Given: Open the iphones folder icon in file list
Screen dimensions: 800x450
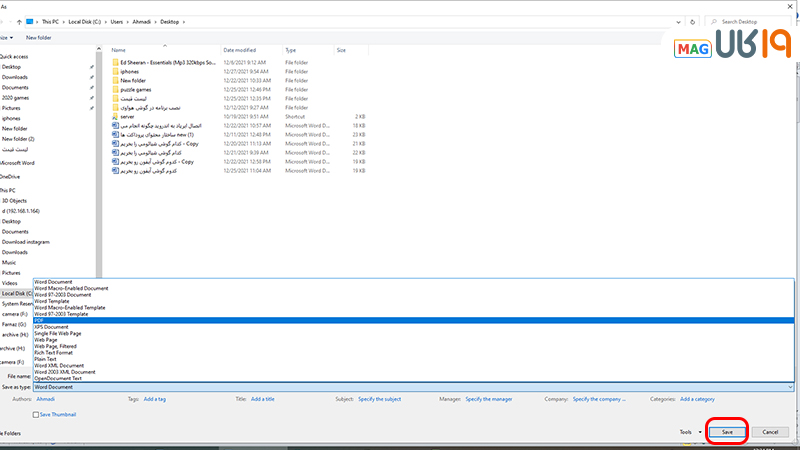Looking at the screenshot, I should click(115, 71).
